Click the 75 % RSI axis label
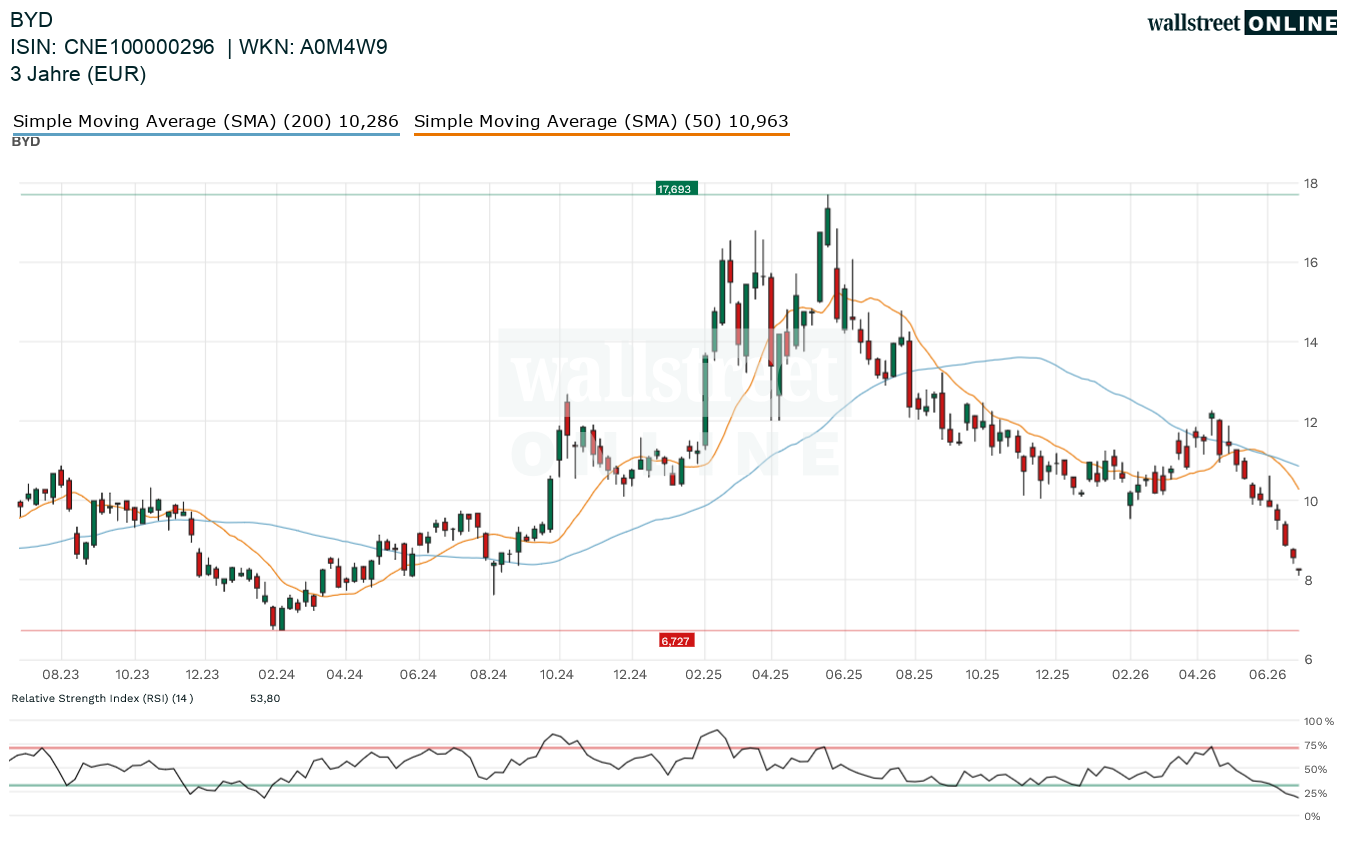1349x843 pixels. tap(1315, 746)
